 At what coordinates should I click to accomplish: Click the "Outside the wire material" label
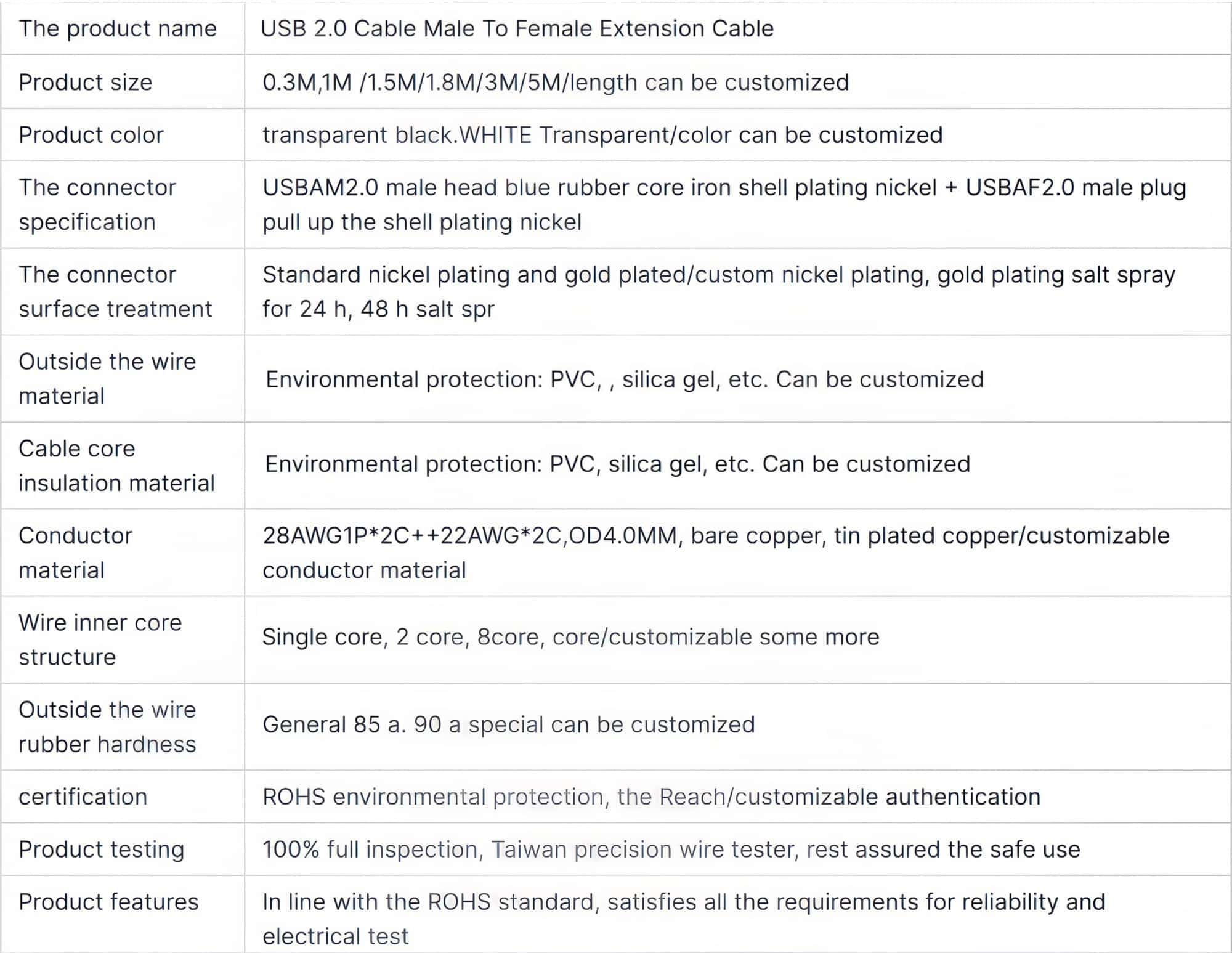pos(107,378)
